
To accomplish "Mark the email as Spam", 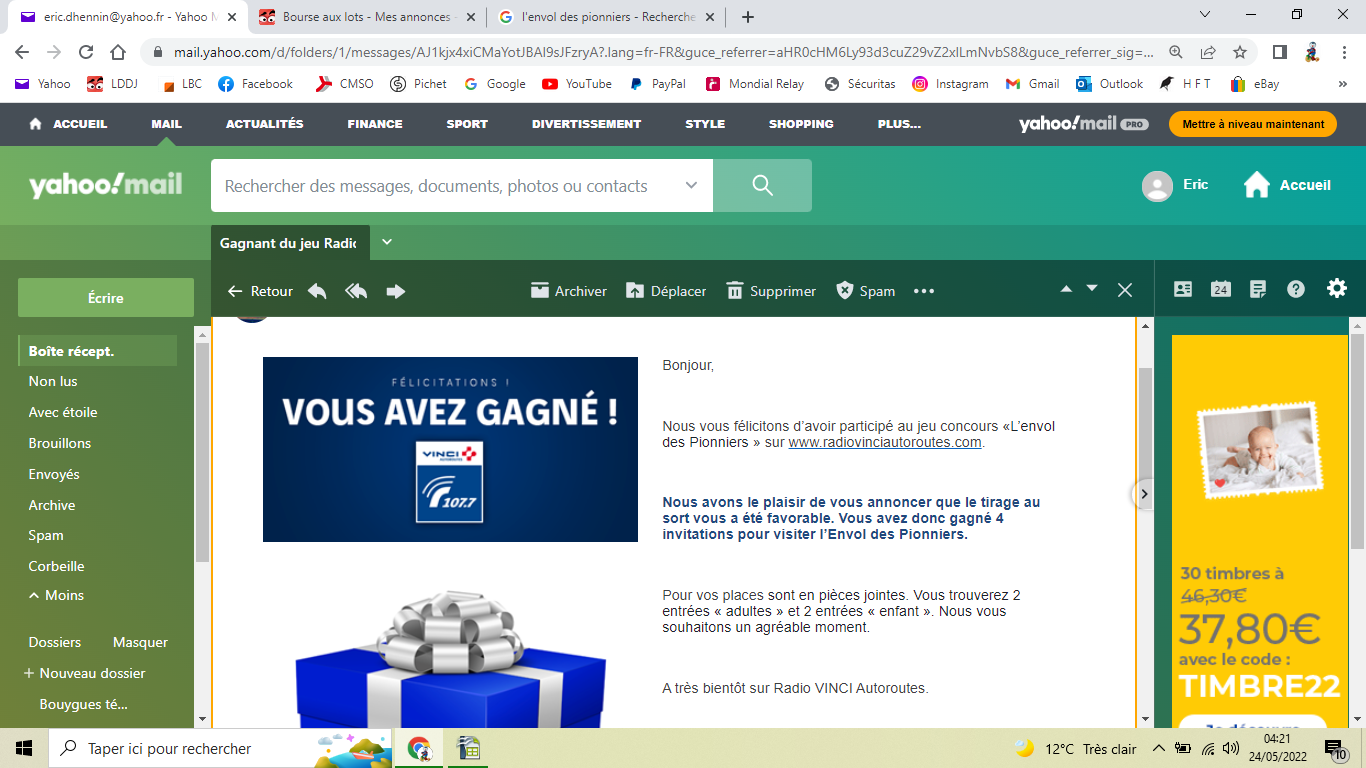I will [865, 291].
